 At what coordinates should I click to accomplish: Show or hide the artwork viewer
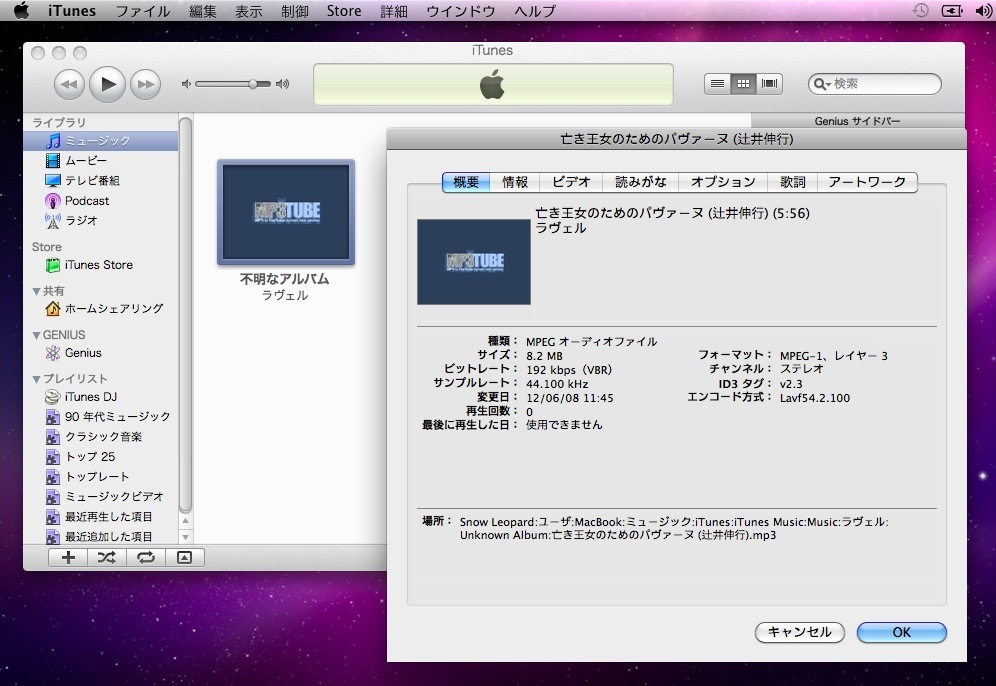click(184, 557)
